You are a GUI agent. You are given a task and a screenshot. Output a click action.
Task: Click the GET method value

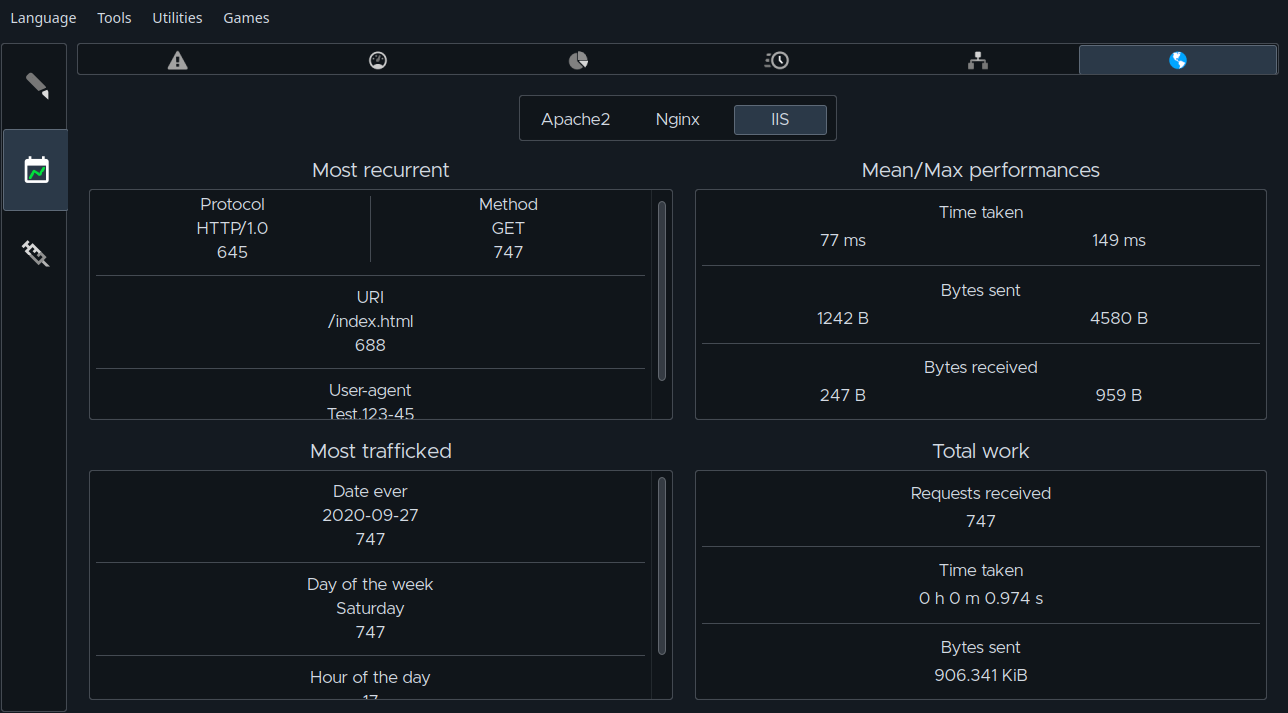tap(508, 228)
